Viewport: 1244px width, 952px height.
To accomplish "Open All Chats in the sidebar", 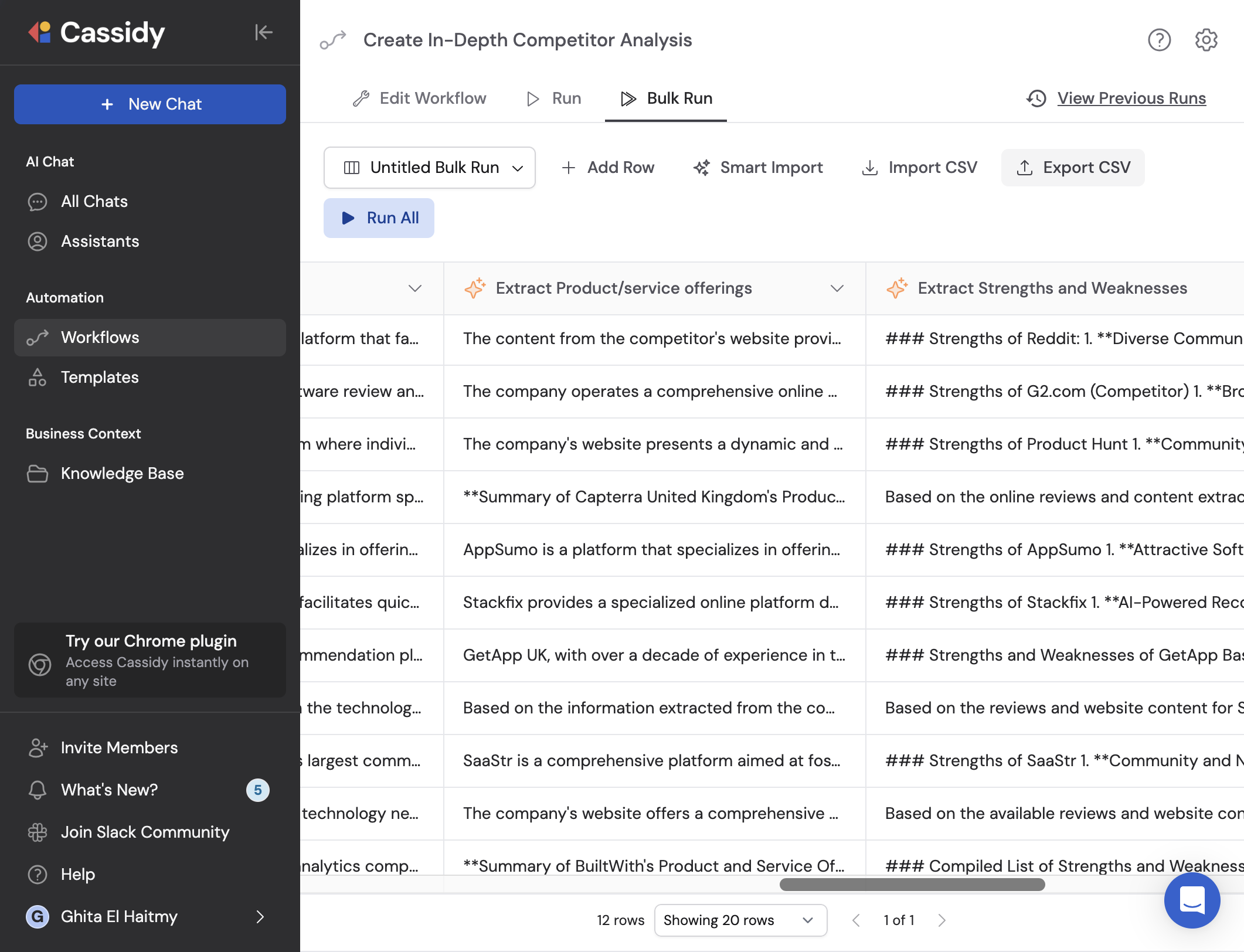I will coord(150,202).
